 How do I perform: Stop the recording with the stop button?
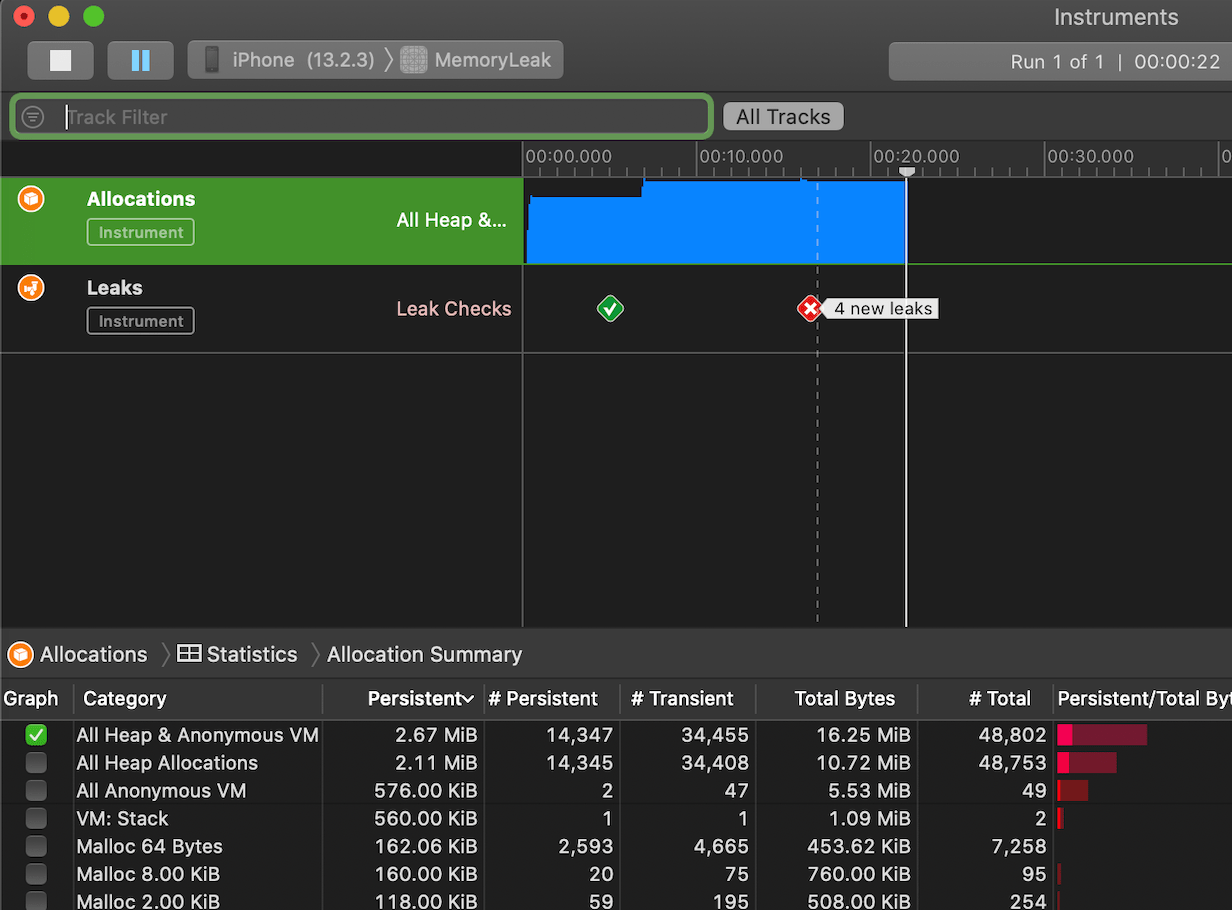coord(61,60)
